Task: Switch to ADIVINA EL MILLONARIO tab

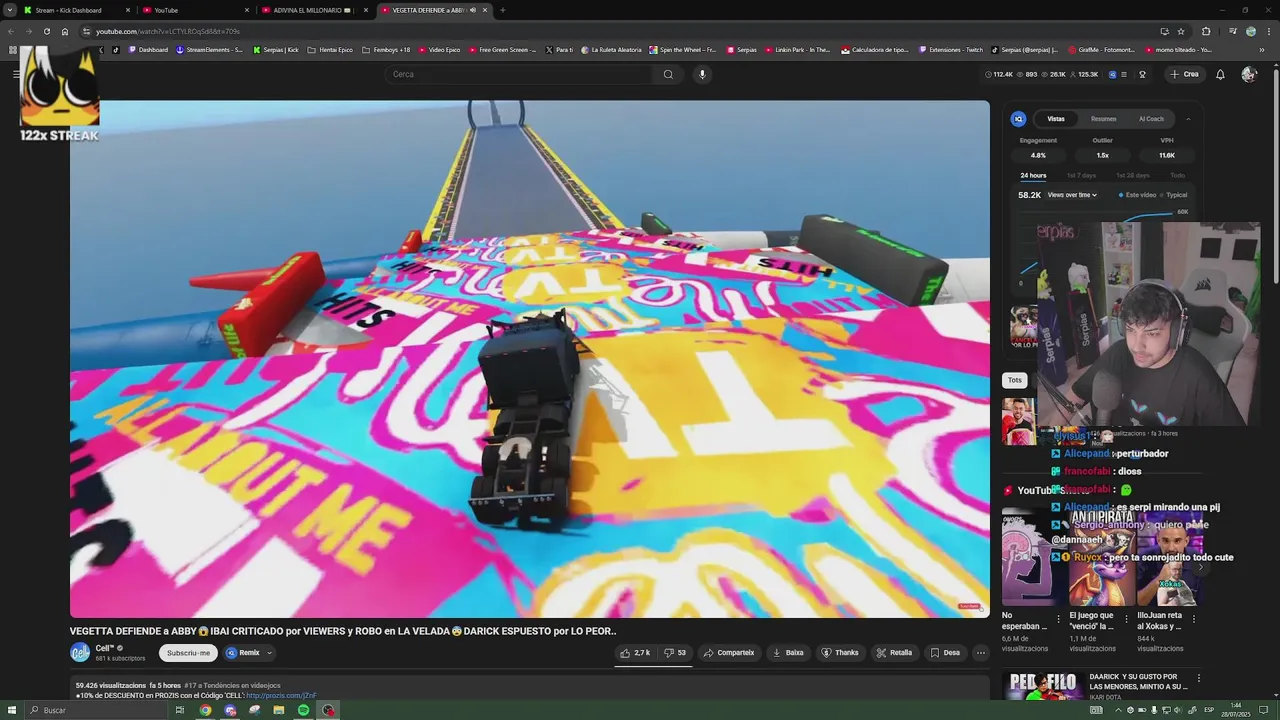Action: tap(315, 10)
